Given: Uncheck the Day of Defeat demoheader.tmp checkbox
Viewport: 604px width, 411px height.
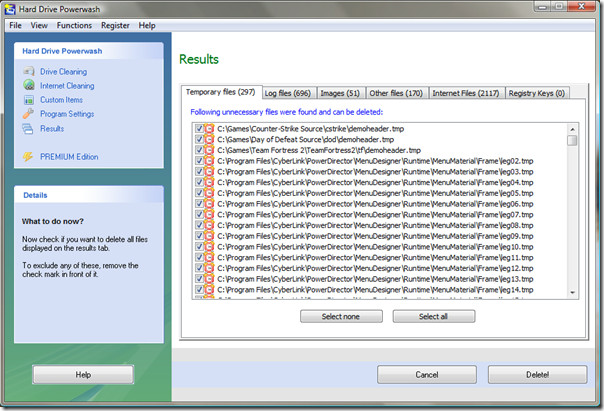Looking at the screenshot, I should (x=199, y=139).
